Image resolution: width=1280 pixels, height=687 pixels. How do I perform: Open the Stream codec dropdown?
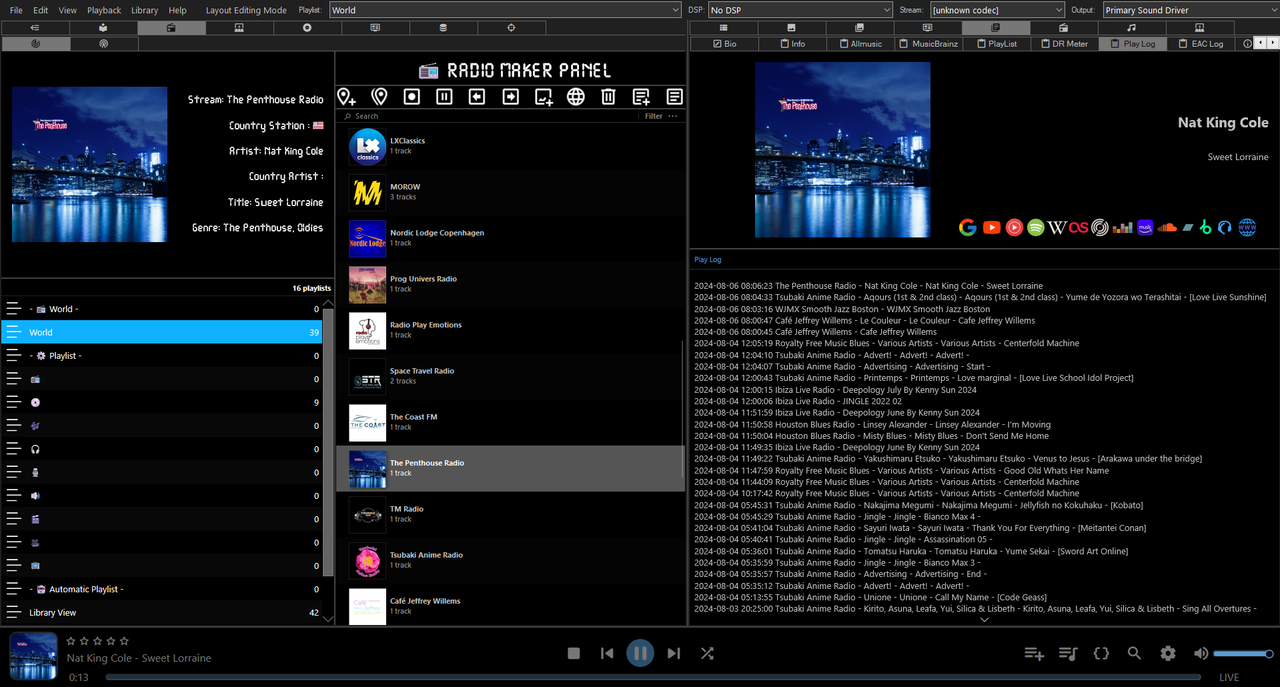[x=997, y=10]
